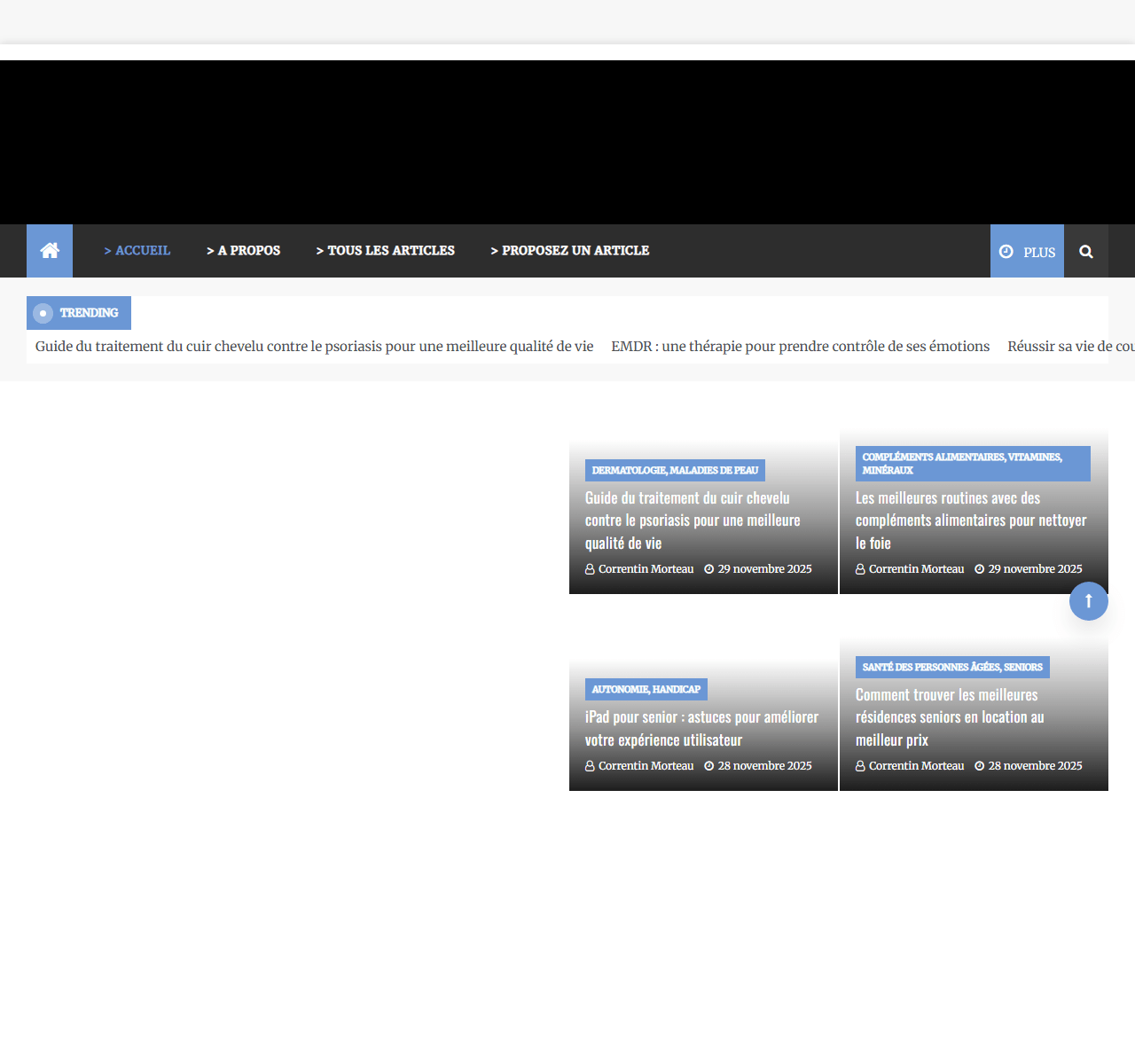Image resolution: width=1135 pixels, height=1064 pixels.
Task: Click the clock icon beside PLUS
Action: tap(1006, 252)
